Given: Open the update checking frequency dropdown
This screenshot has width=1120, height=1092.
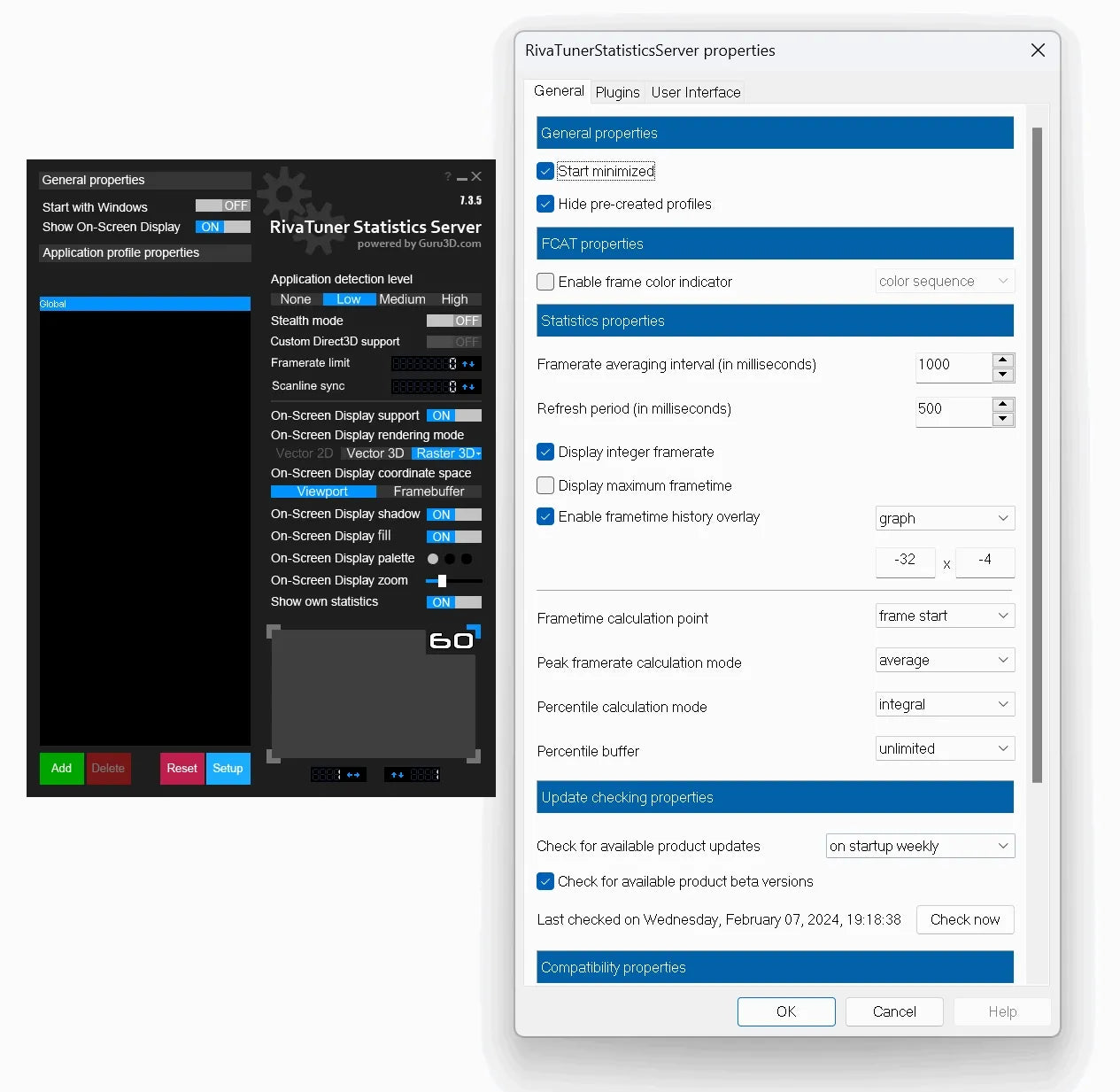Looking at the screenshot, I should coord(919,846).
